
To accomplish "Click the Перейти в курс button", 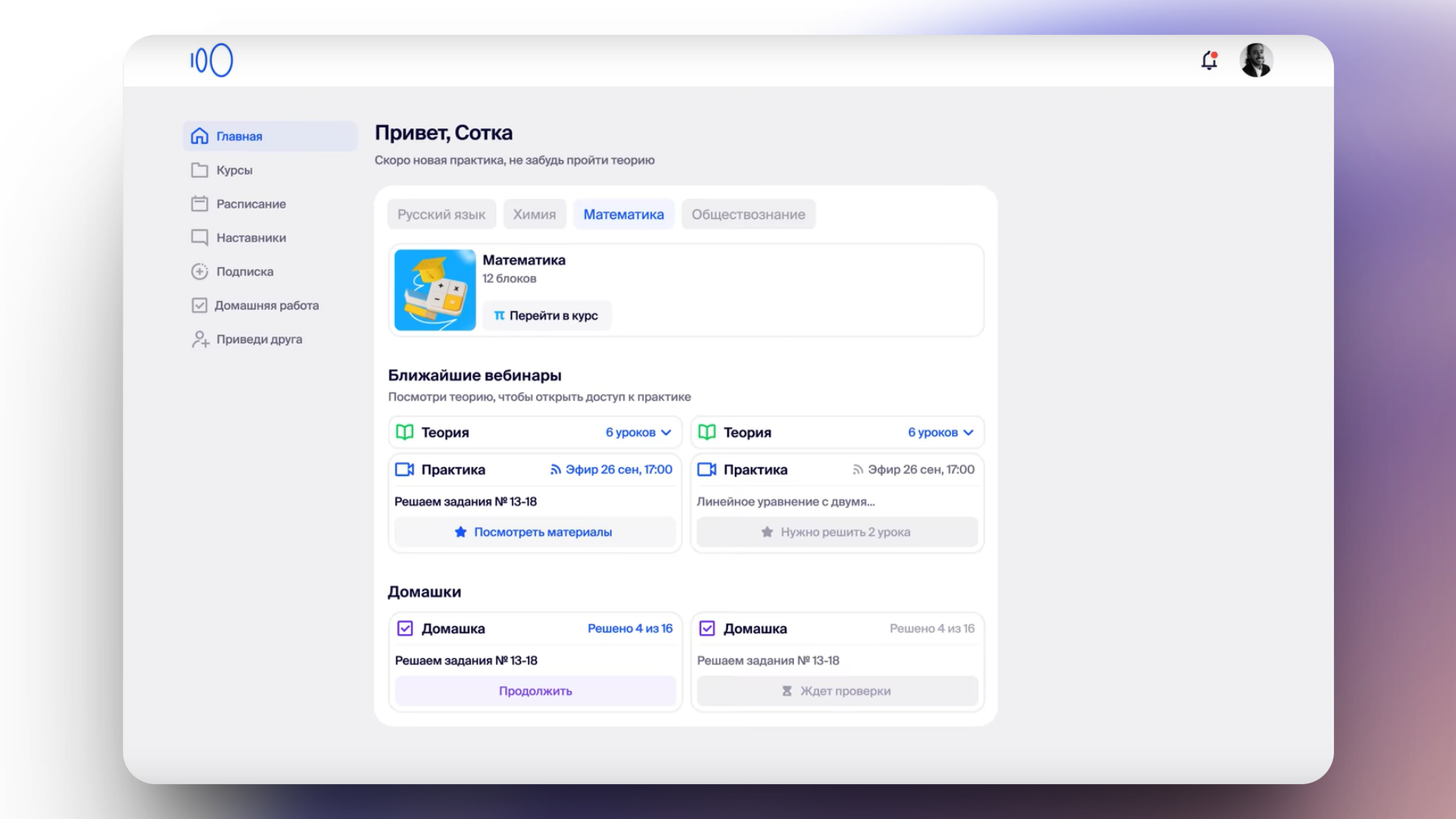I will click(546, 315).
